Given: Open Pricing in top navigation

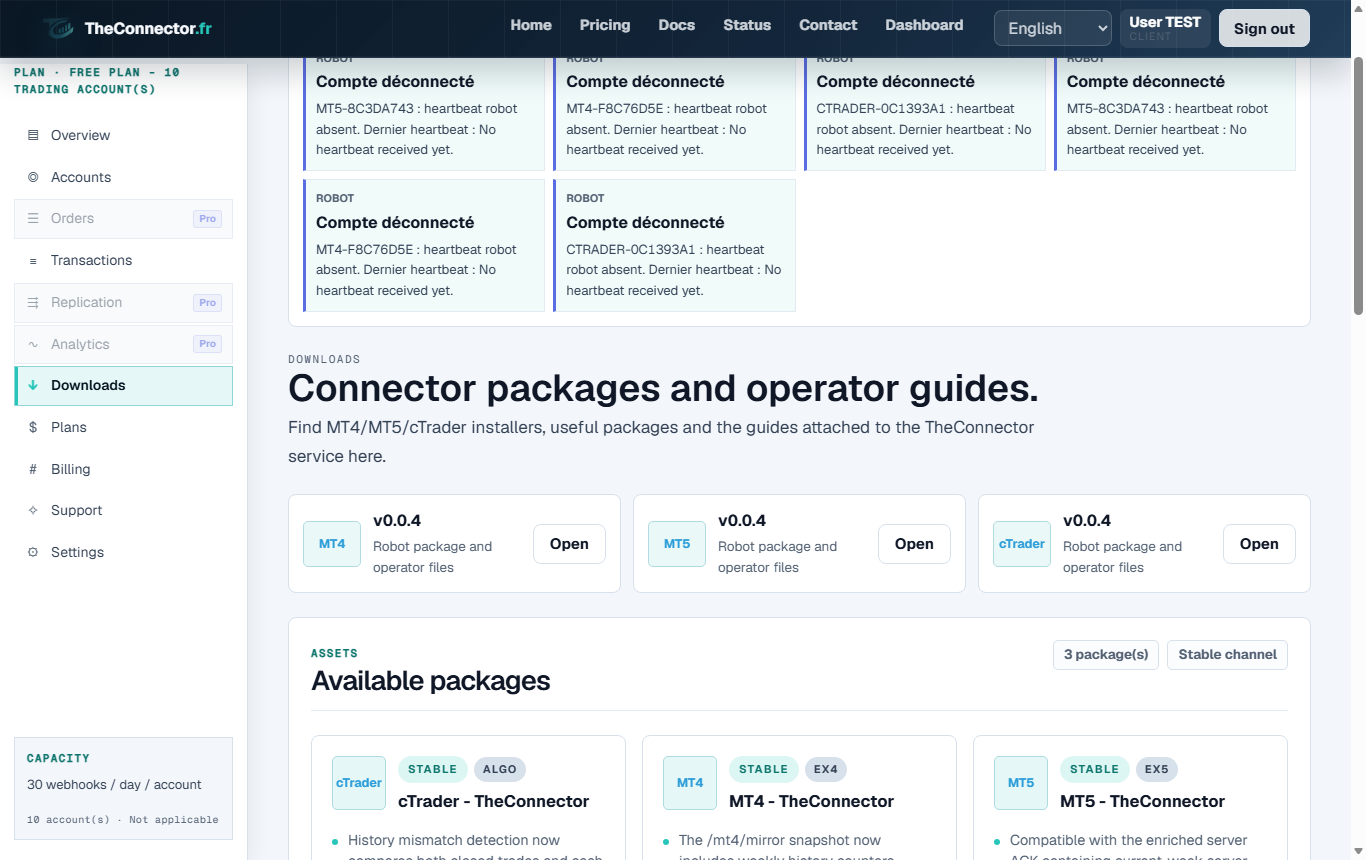Looking at the screenshot, I should click(x=605, y=25).
